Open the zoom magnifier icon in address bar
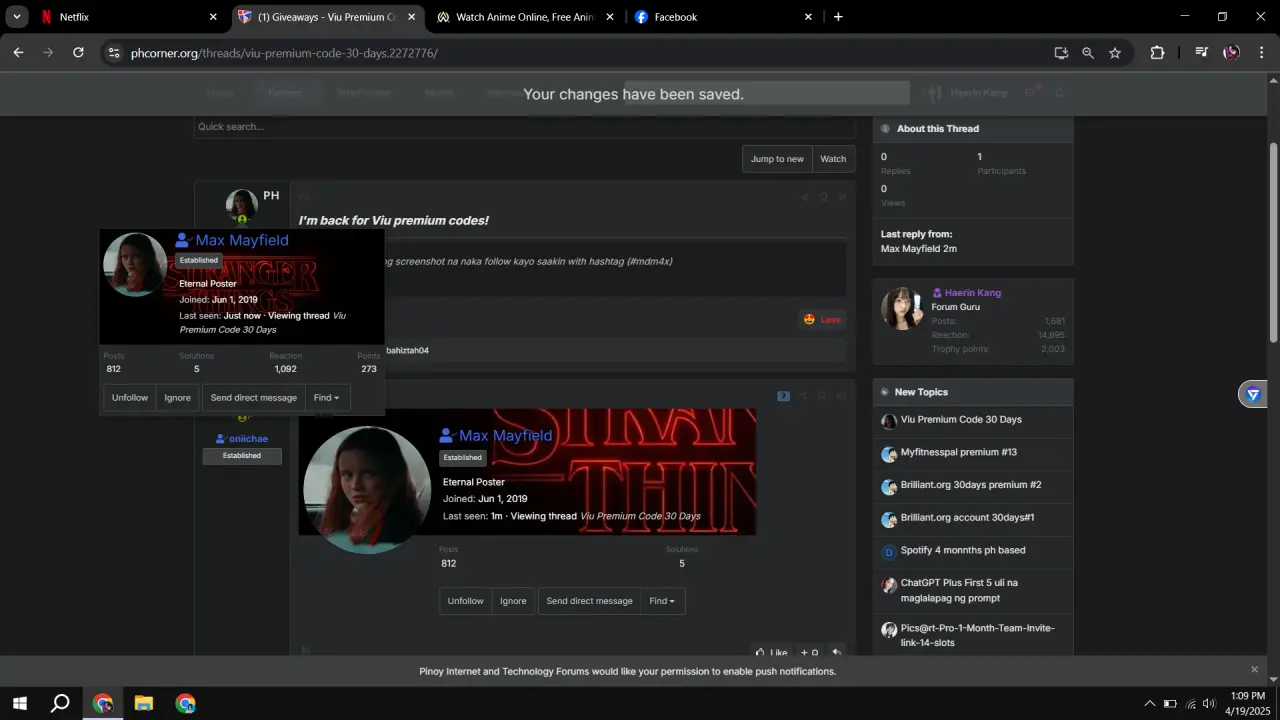Screen dimensions: 1280x720 click(x=1088, y=53)
